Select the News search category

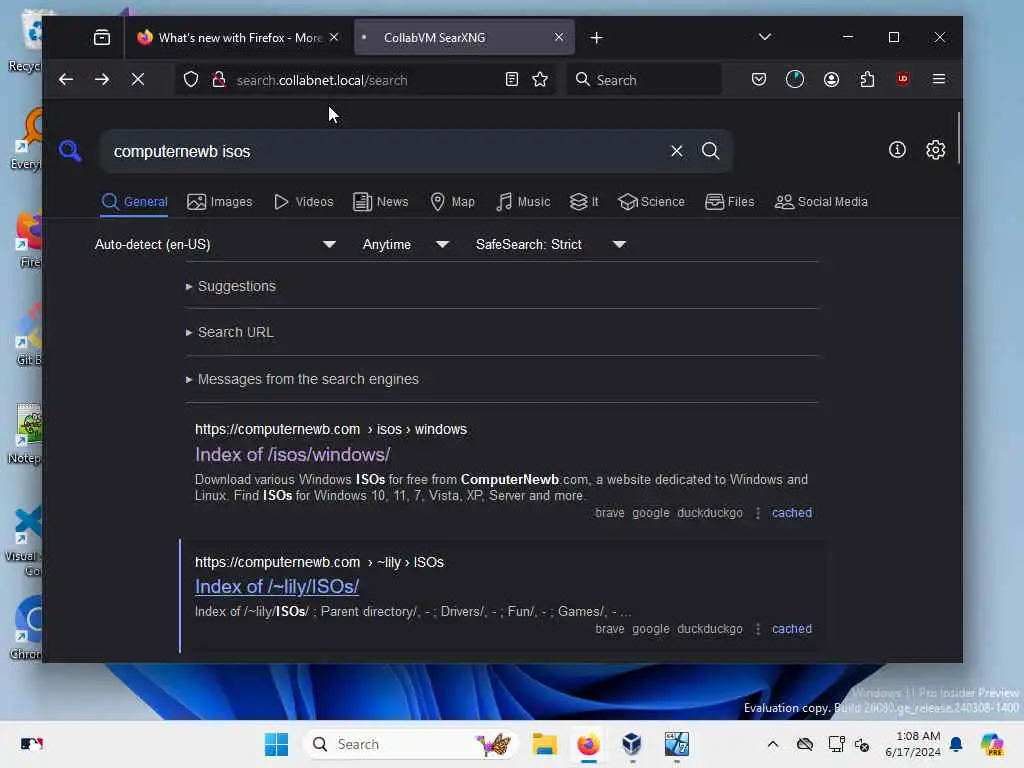381,202
